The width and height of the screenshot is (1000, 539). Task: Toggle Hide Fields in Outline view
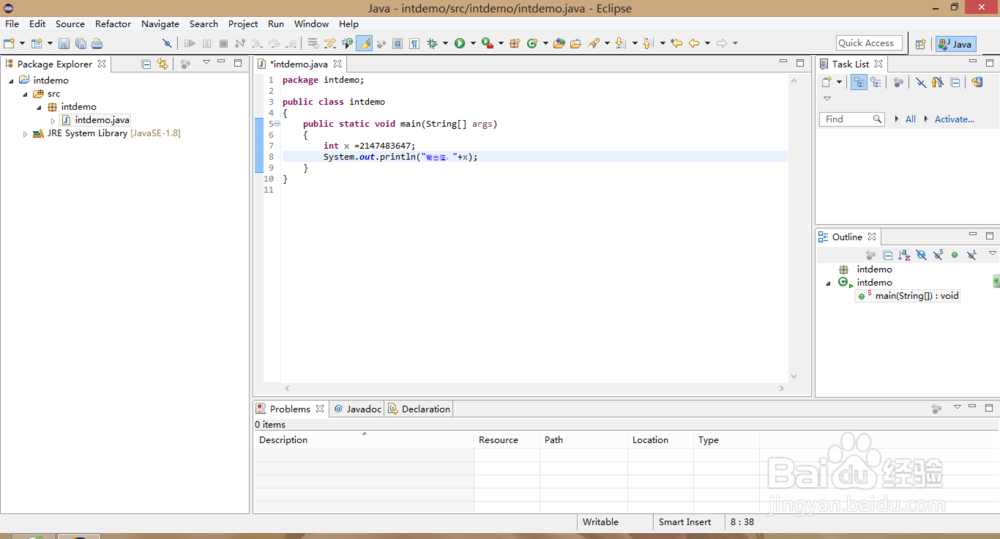pyautogui.click(x=921, y=255)
